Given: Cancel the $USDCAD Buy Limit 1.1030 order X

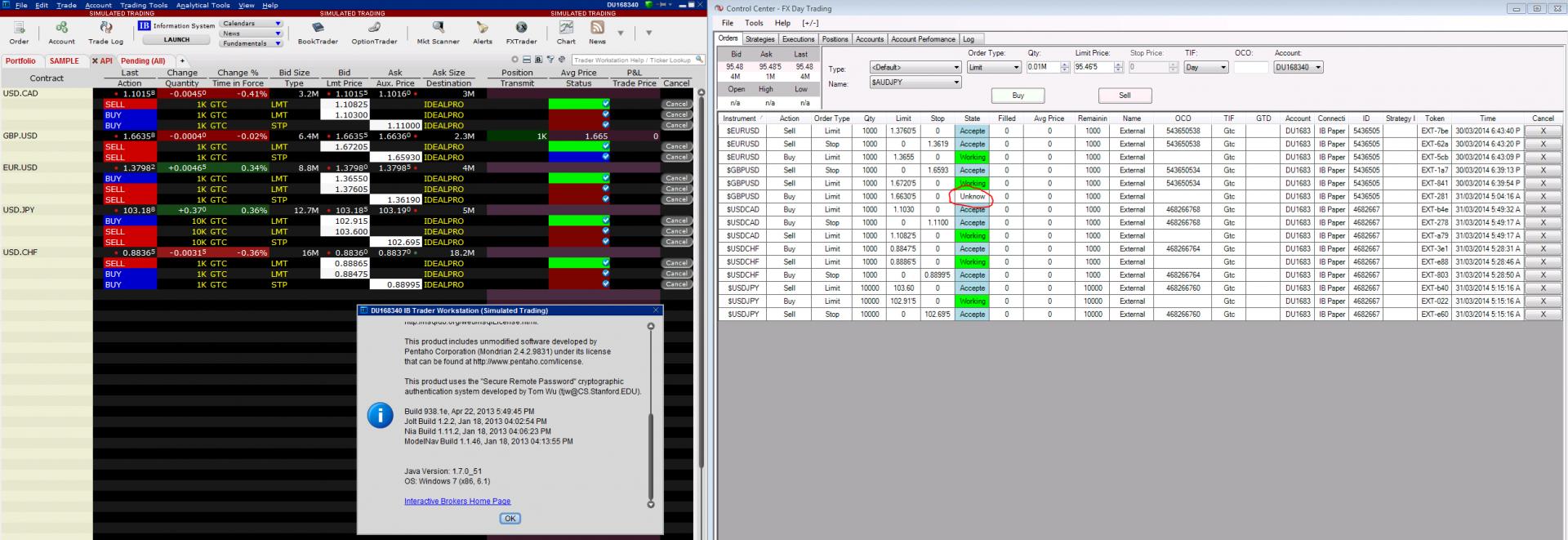Looking at the screenshot, I should click(1543, 209).
